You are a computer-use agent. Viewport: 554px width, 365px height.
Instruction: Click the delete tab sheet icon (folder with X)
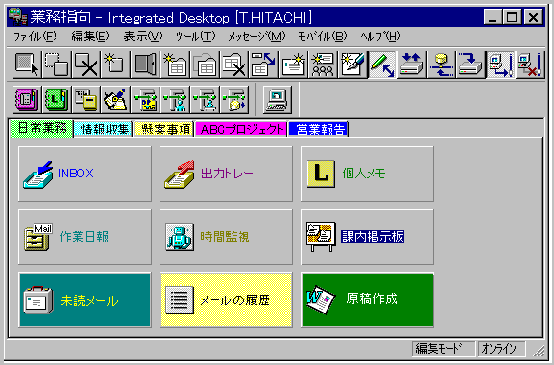[234, 65]
